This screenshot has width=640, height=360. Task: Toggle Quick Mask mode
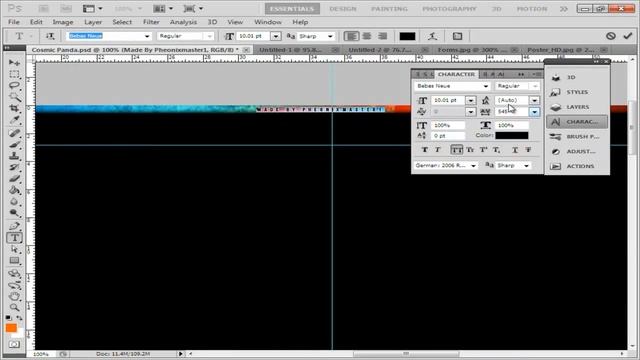[x=14, y=344]
